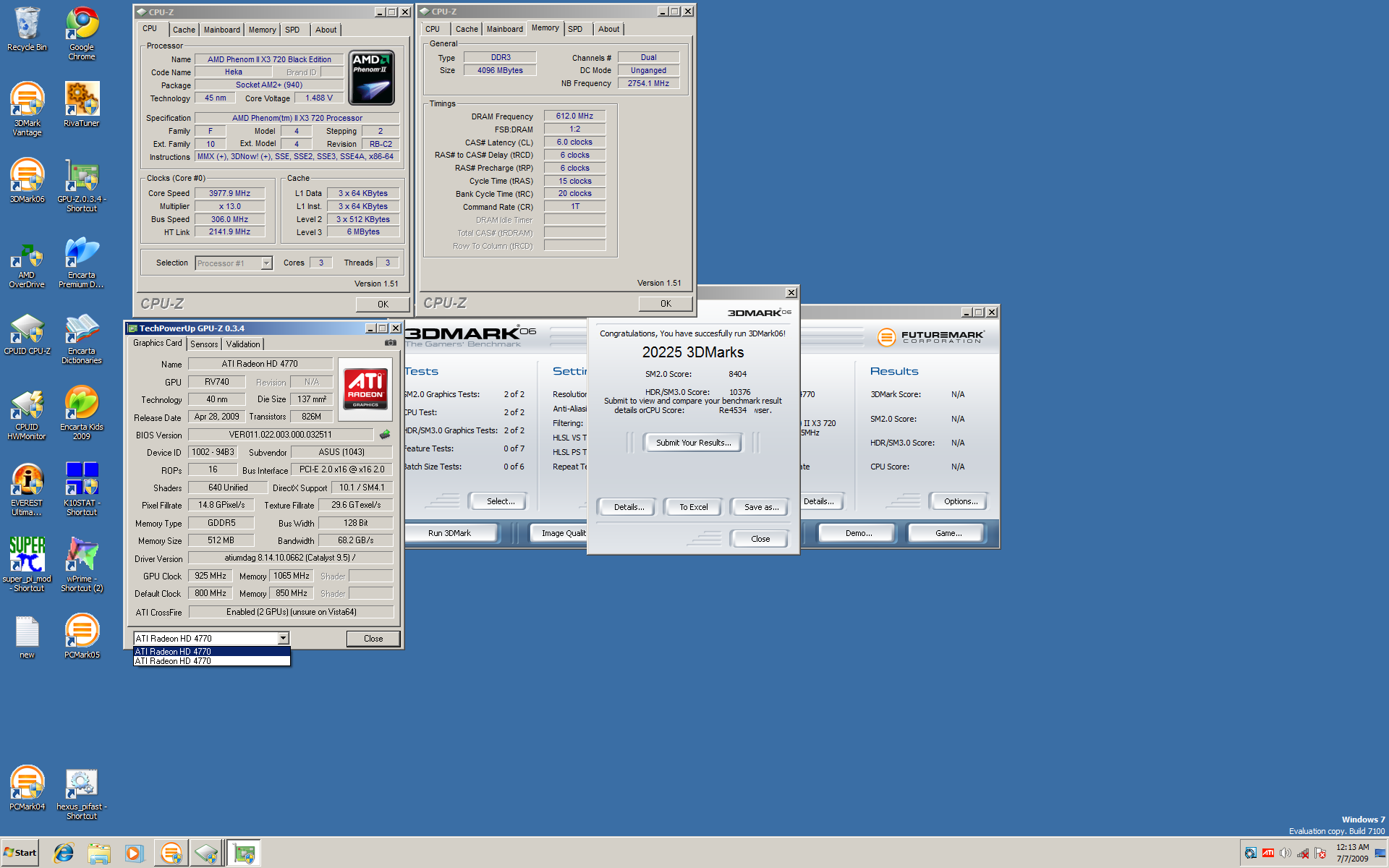Click the ATI Radeon logo in GPU-Z
Viewport: 1389px width, 868px height.
365,390
